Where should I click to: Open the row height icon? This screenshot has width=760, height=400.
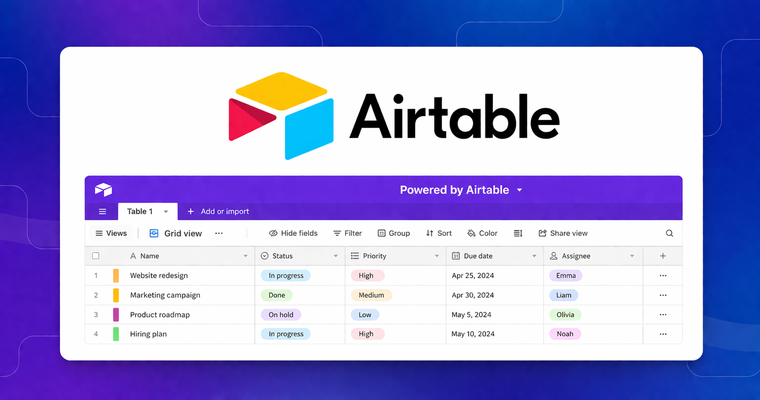(x=518, y=233)
